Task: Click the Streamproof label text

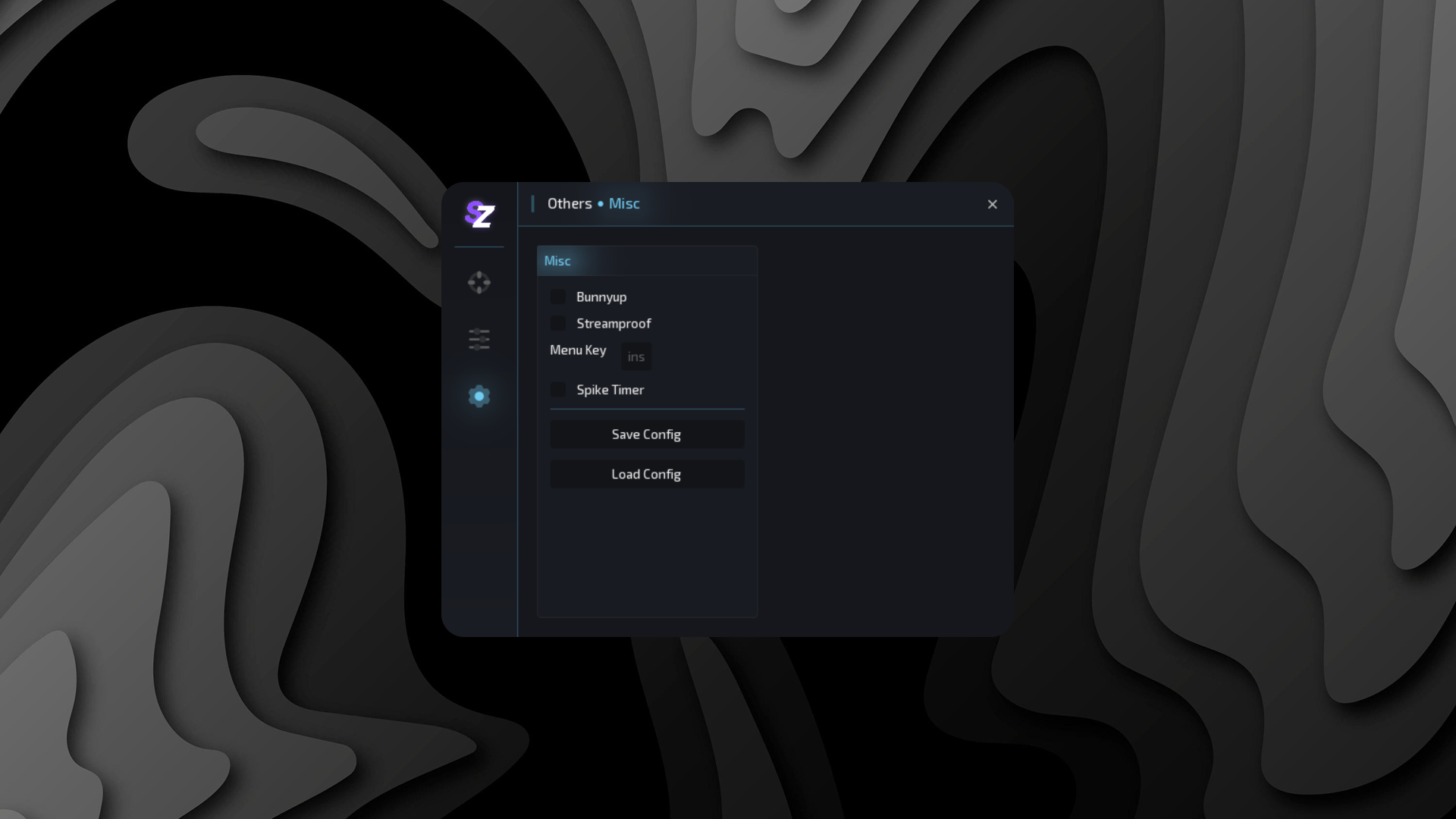Action: [613, 324]
